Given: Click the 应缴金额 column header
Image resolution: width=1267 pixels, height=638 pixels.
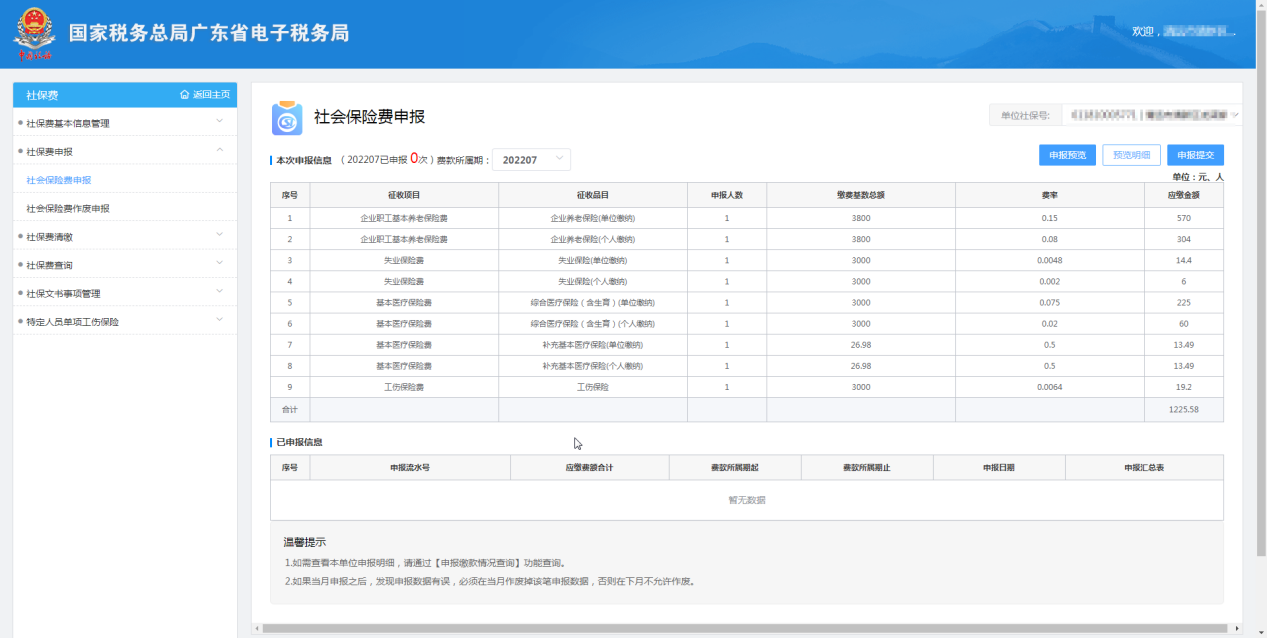Looking at the screenshot, I should click(x=1183, y=195).
